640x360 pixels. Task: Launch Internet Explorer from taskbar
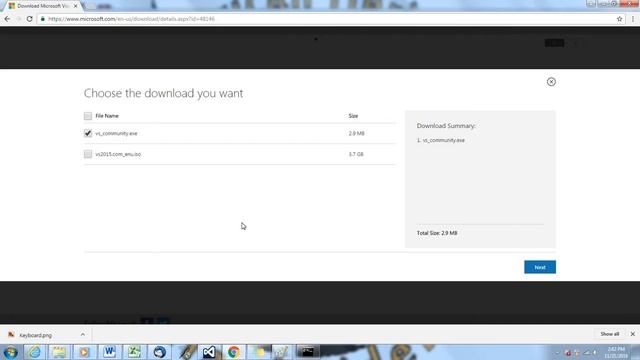pyautogui.click(x=34, y=352)
